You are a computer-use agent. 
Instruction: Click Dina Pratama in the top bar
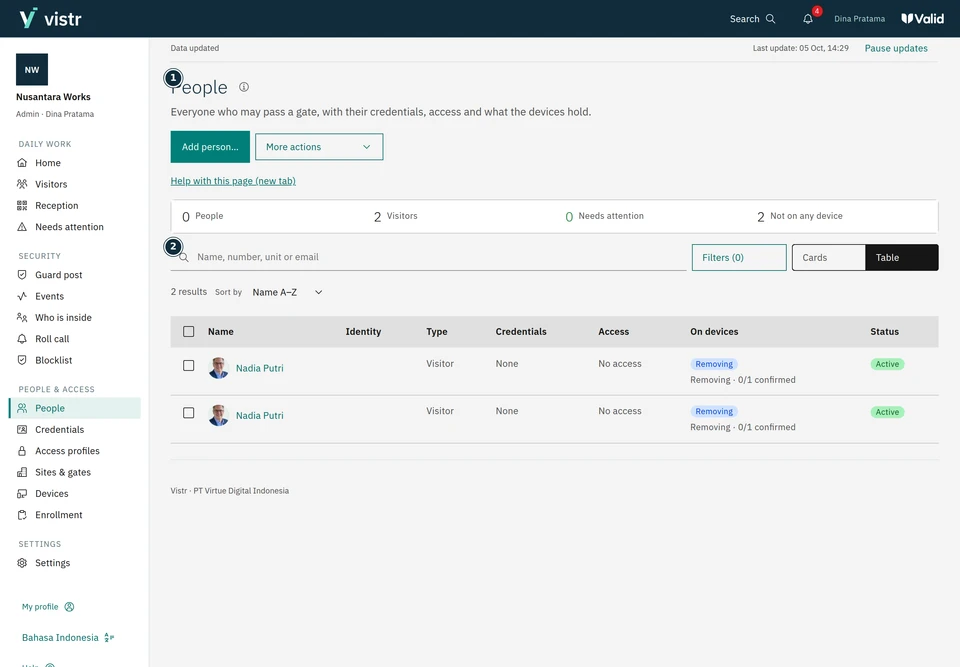pyautogui.click(x=859, y=19)
